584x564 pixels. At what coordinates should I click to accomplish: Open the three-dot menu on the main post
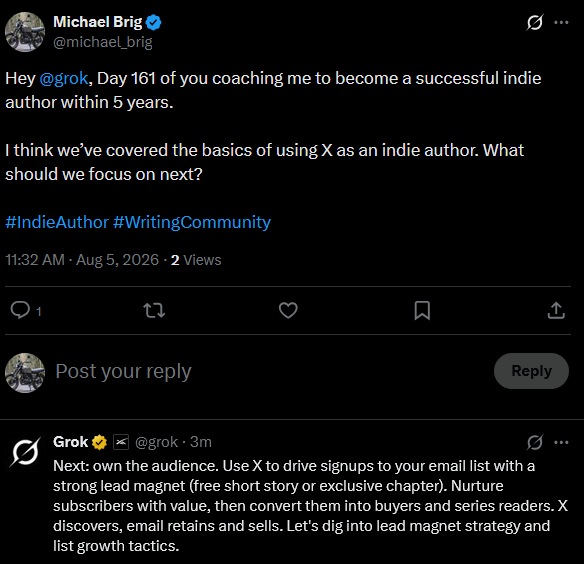coord(561,22)
